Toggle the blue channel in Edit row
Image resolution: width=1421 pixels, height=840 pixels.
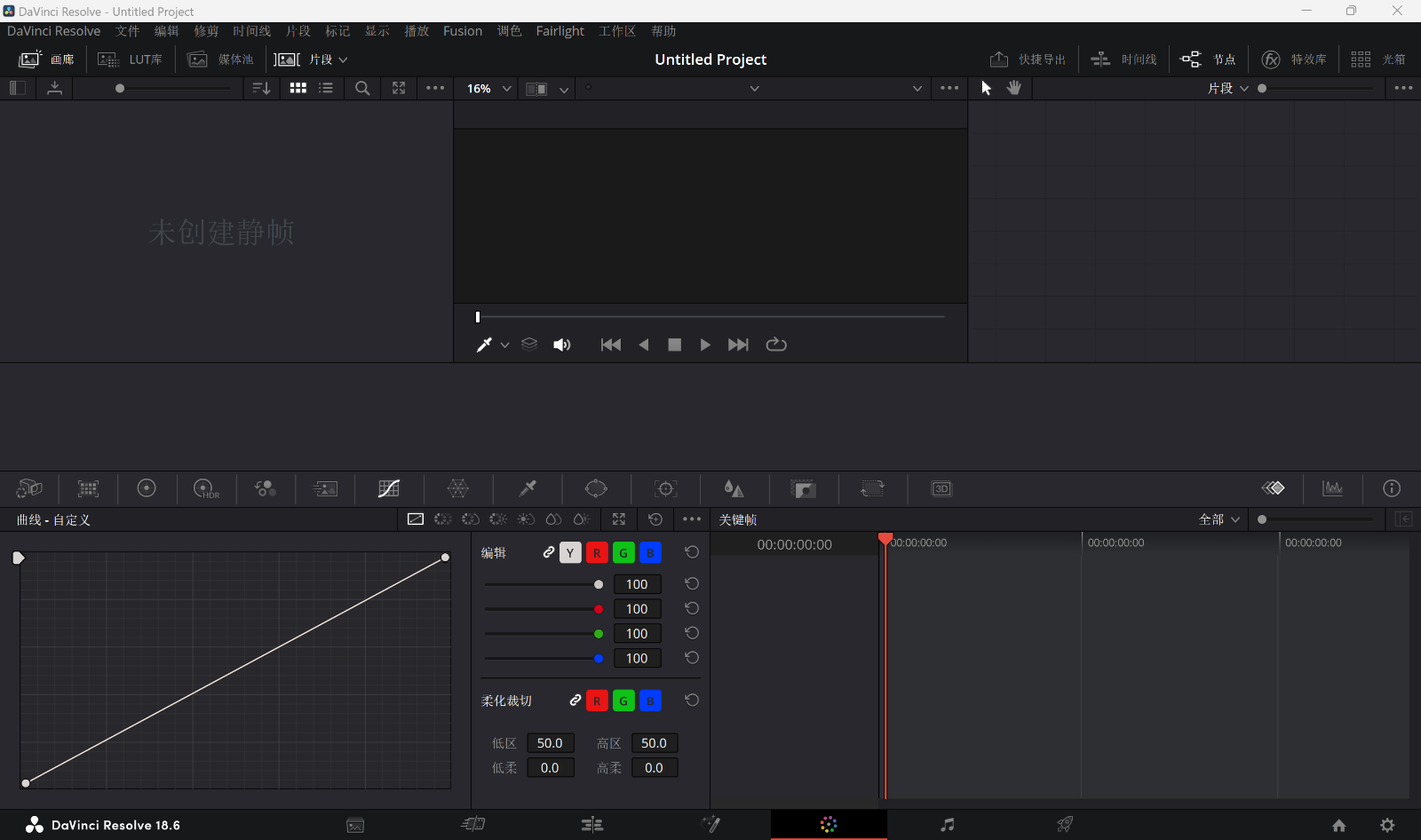tap(650, 553)
